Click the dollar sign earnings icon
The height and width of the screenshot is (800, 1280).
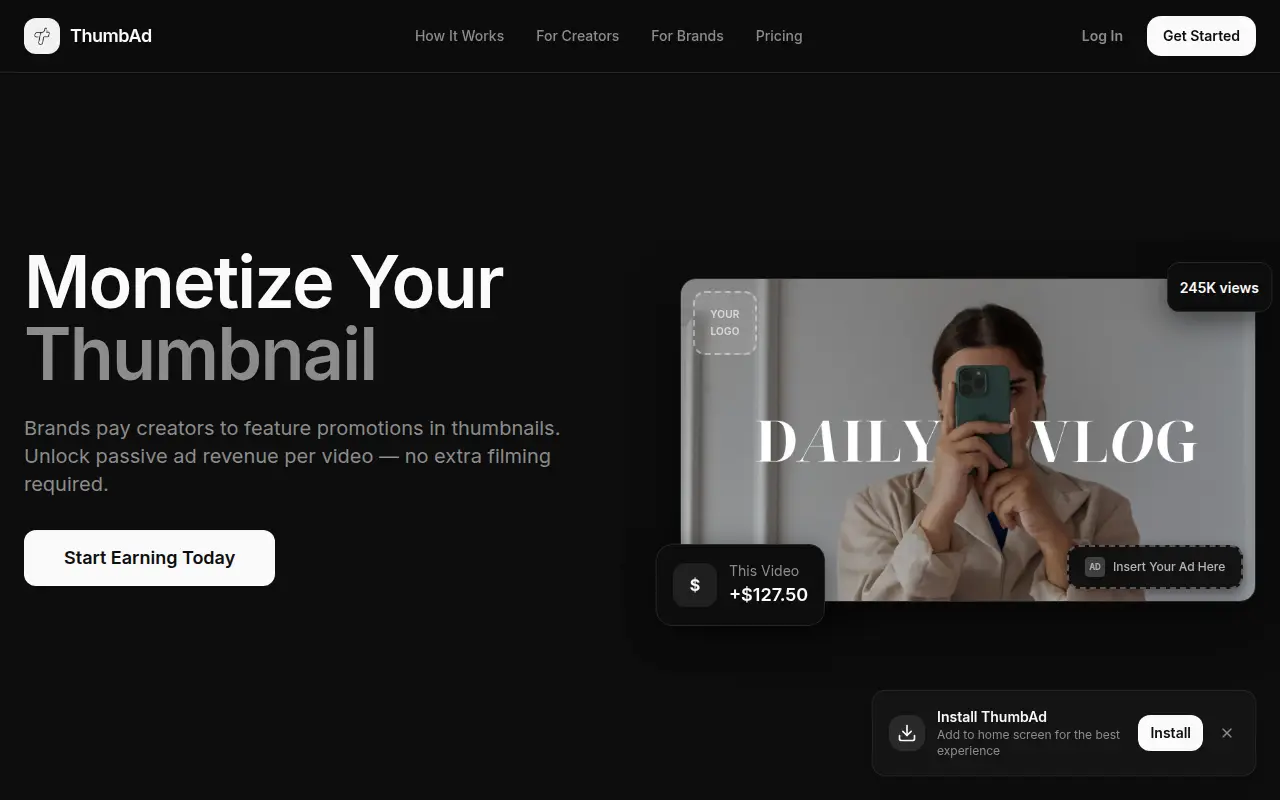click(695, 585)
